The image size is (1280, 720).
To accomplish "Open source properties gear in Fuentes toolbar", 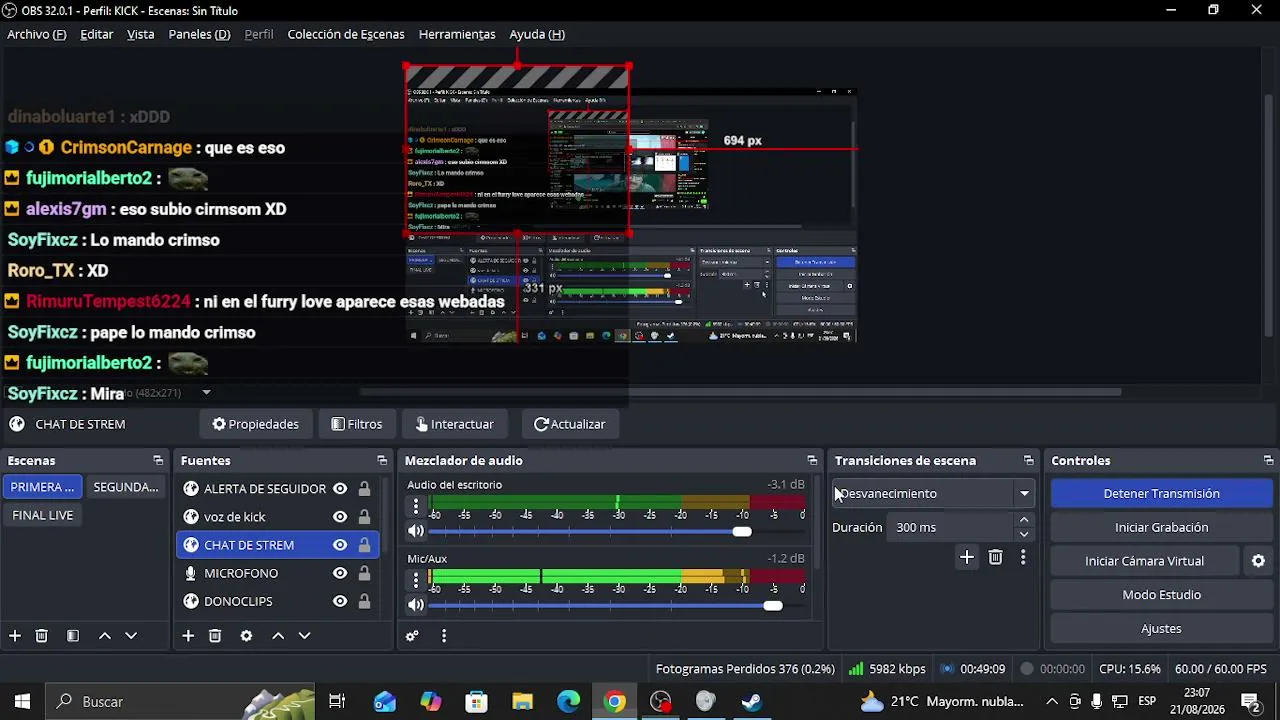I will pos(246,636).
